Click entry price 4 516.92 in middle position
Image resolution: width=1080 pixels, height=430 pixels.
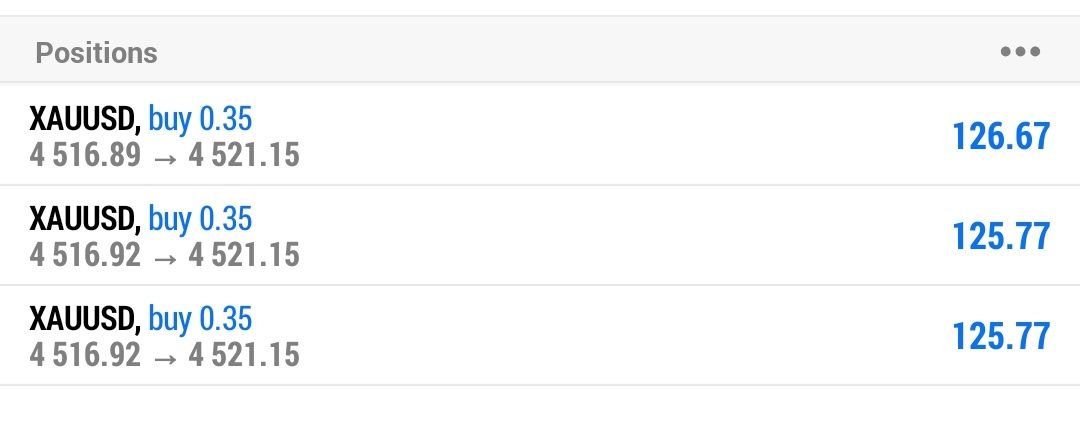point(85,255)
